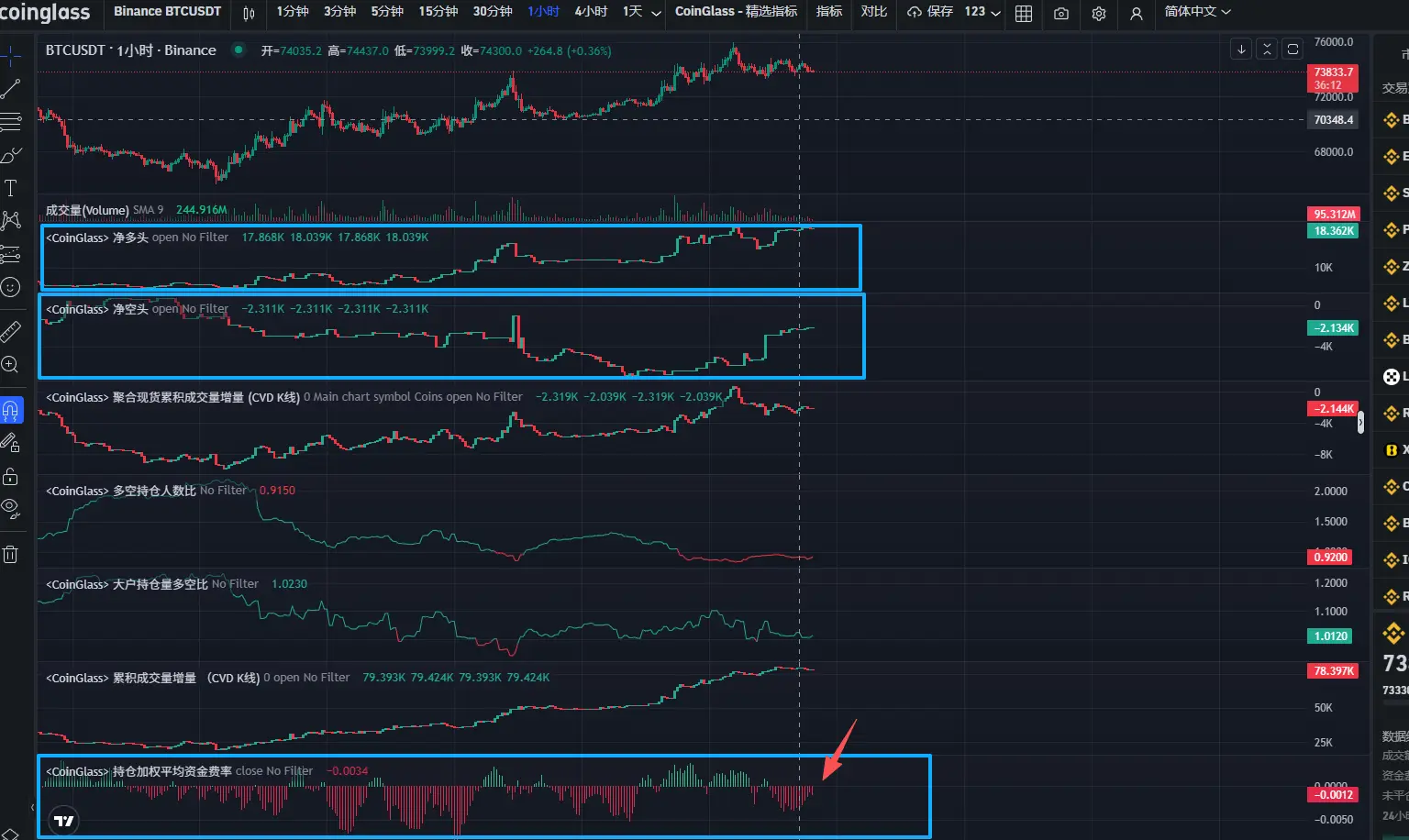Open the 指标 indicators menu
Image resolution: width=1409 pixels, height=840 pixels.
[829, 12]
